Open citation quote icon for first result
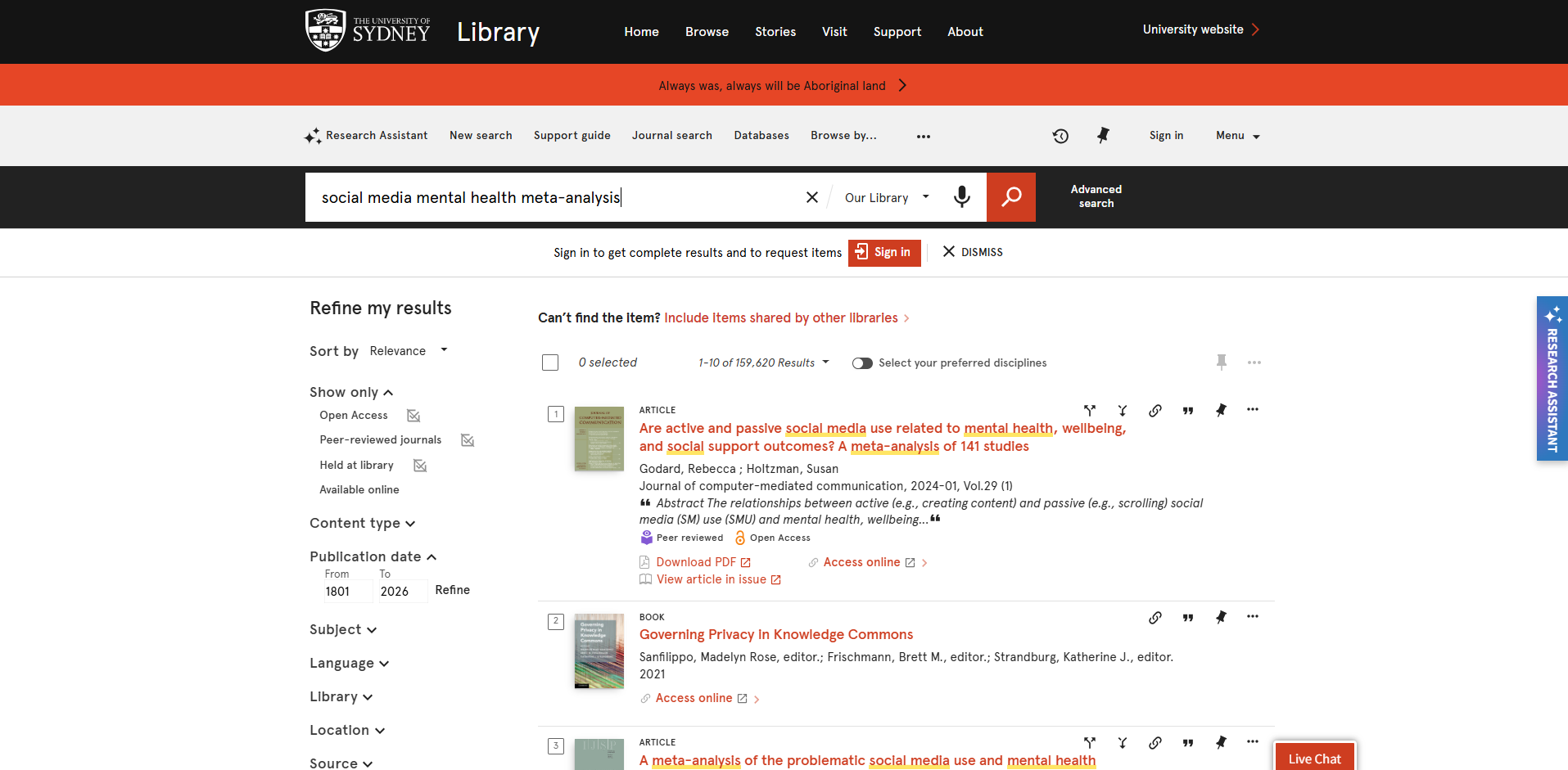 [1187, 410]
